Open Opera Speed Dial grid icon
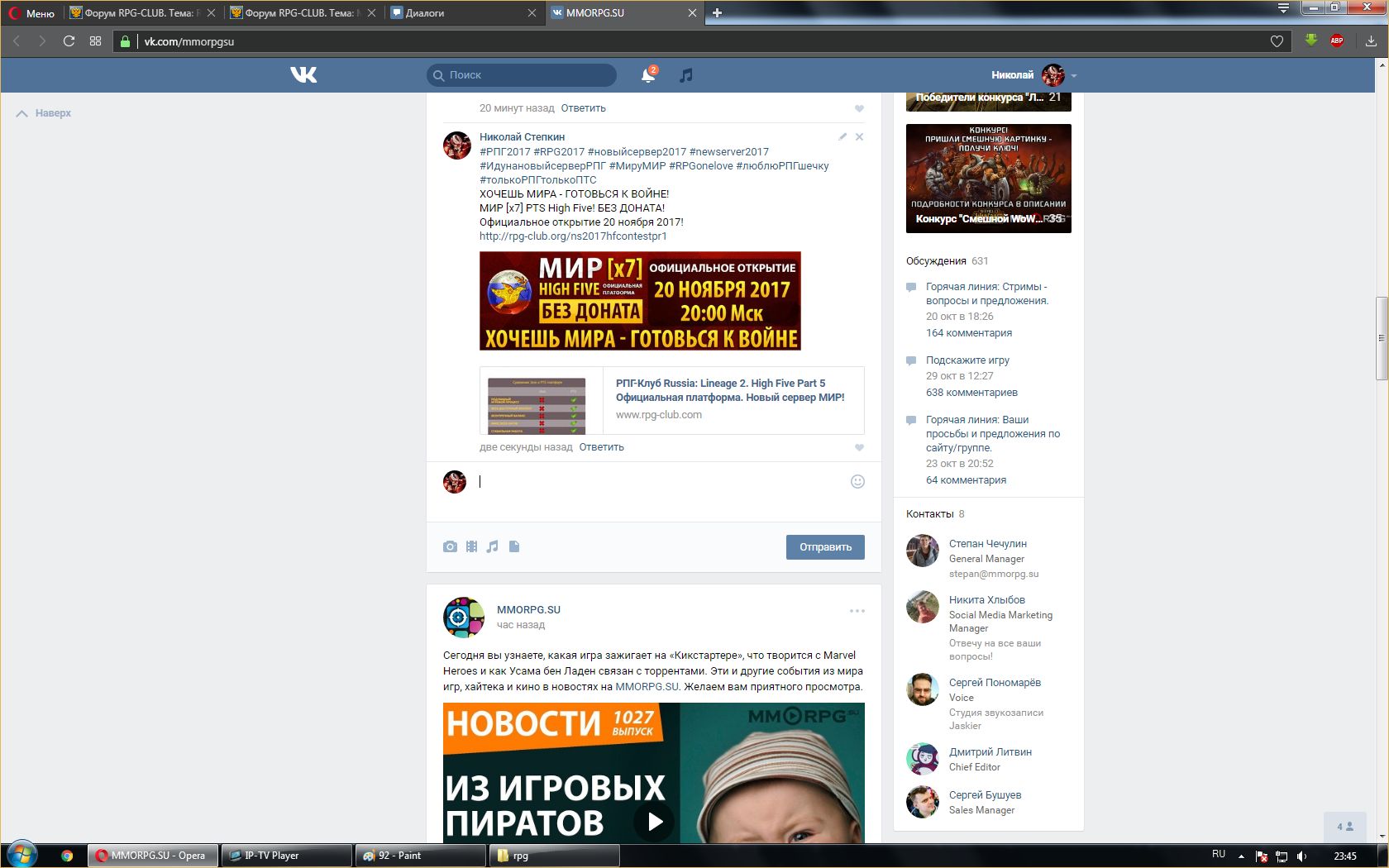Viewport: 1389px width, 868px height. (95, 41)
